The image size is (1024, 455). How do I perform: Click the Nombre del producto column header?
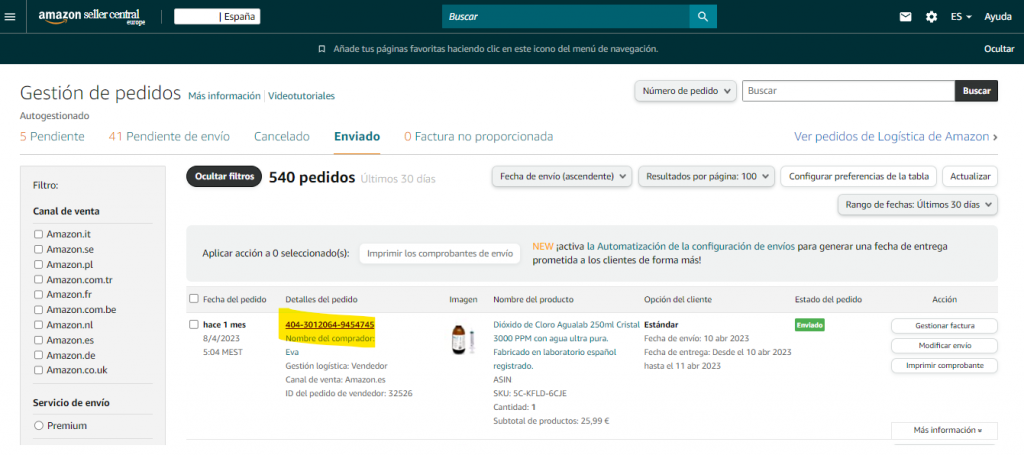point(534,300)
